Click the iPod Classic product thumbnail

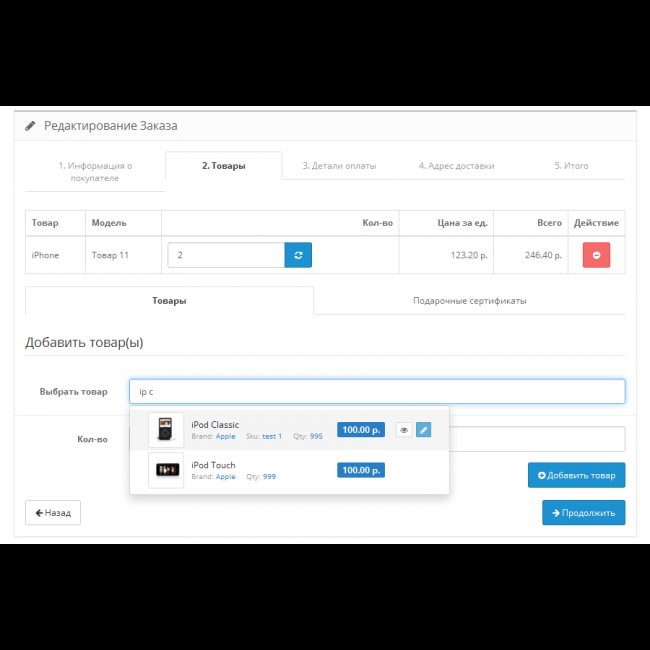(x=166, y=430)
